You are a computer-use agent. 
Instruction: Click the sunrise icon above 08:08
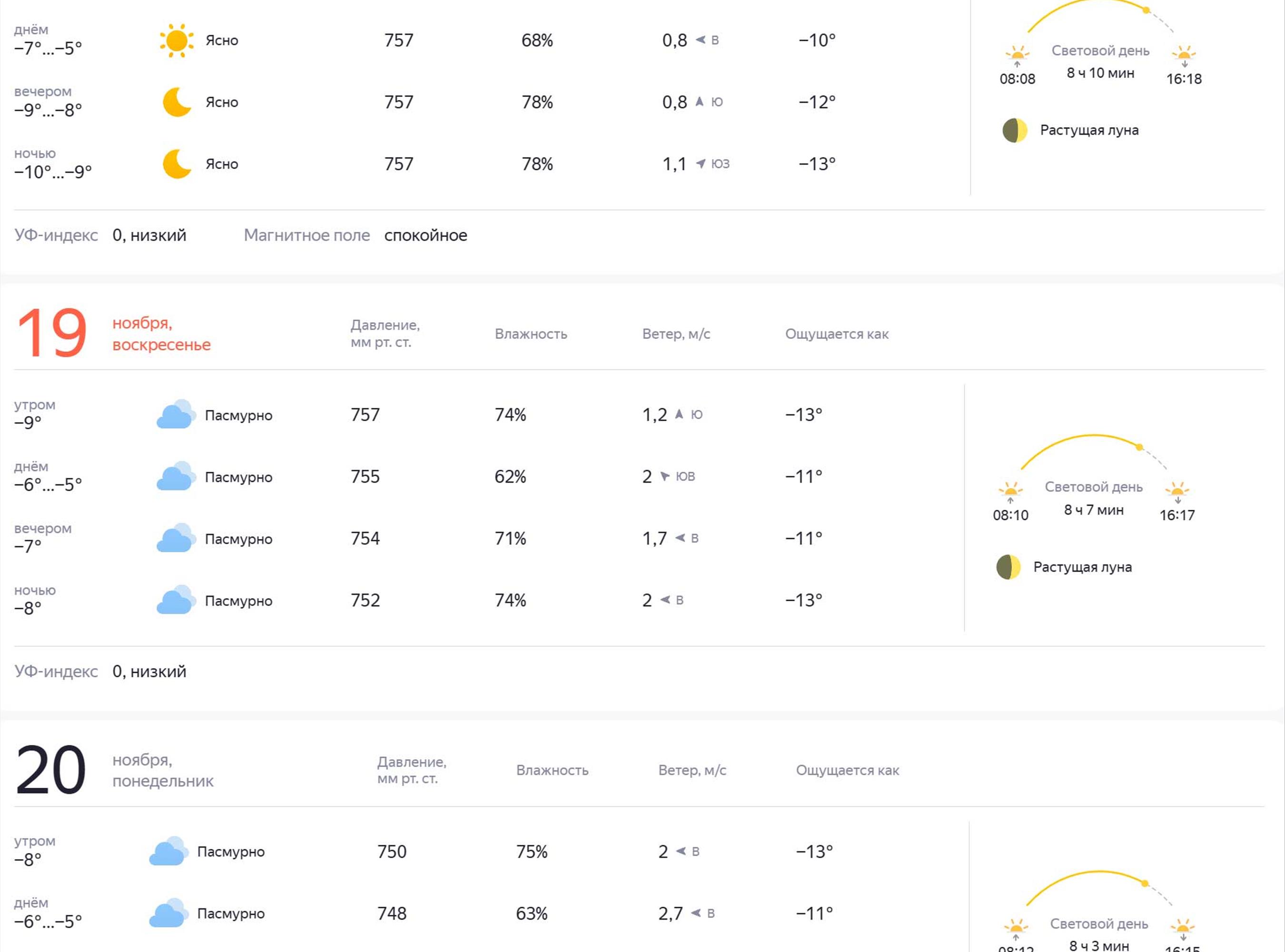[x=1017, y=55]
